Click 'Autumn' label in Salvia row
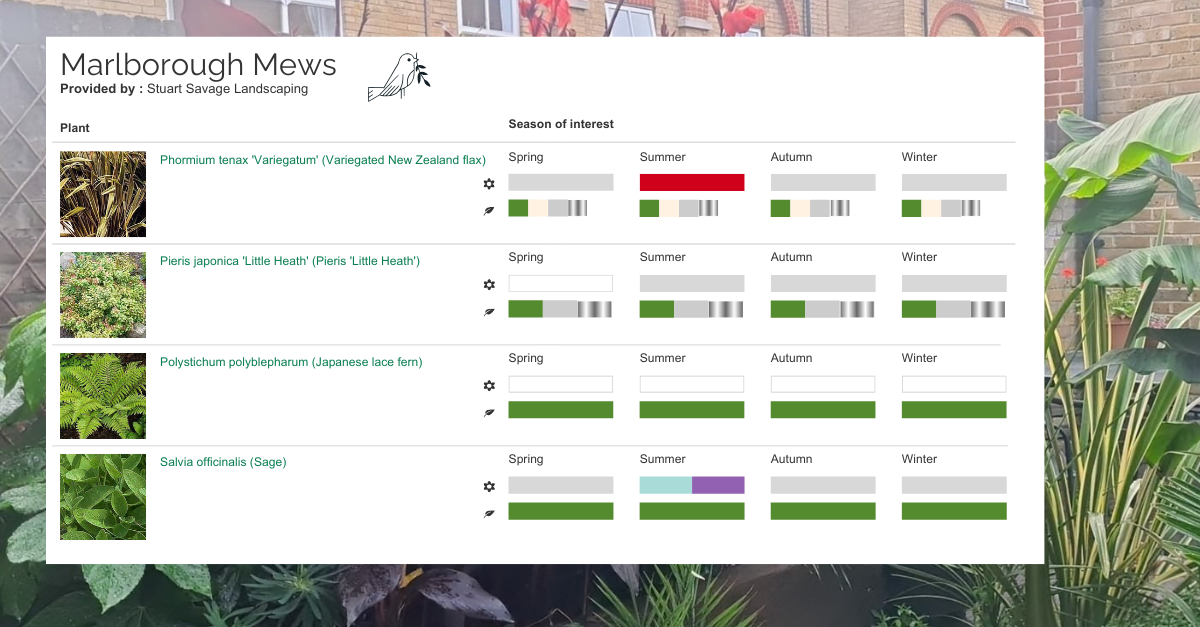1200x627 pixels. pos(792,459)
